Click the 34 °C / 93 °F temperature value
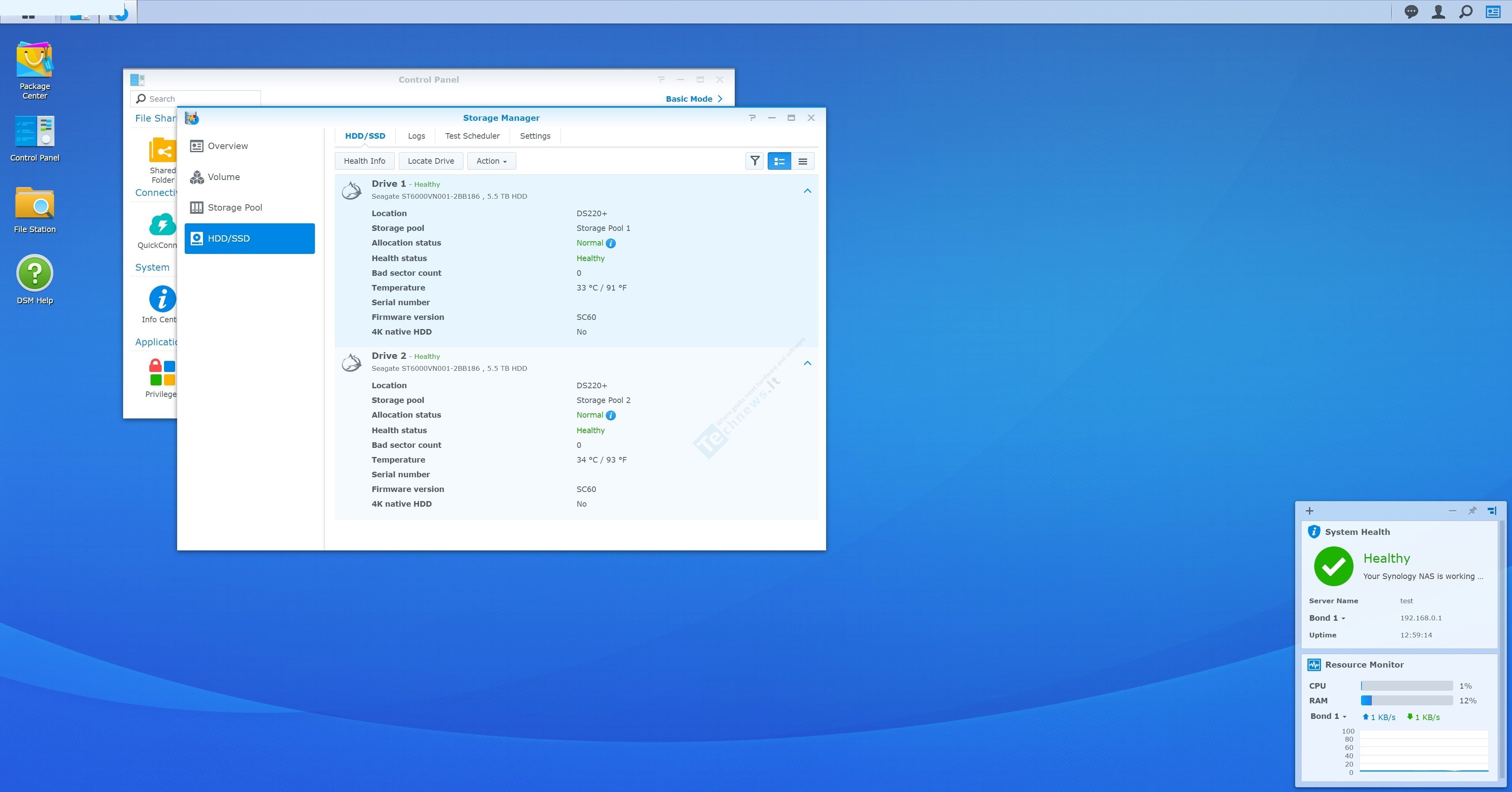This screenshot has height=792, width=1512. point(601,460)
